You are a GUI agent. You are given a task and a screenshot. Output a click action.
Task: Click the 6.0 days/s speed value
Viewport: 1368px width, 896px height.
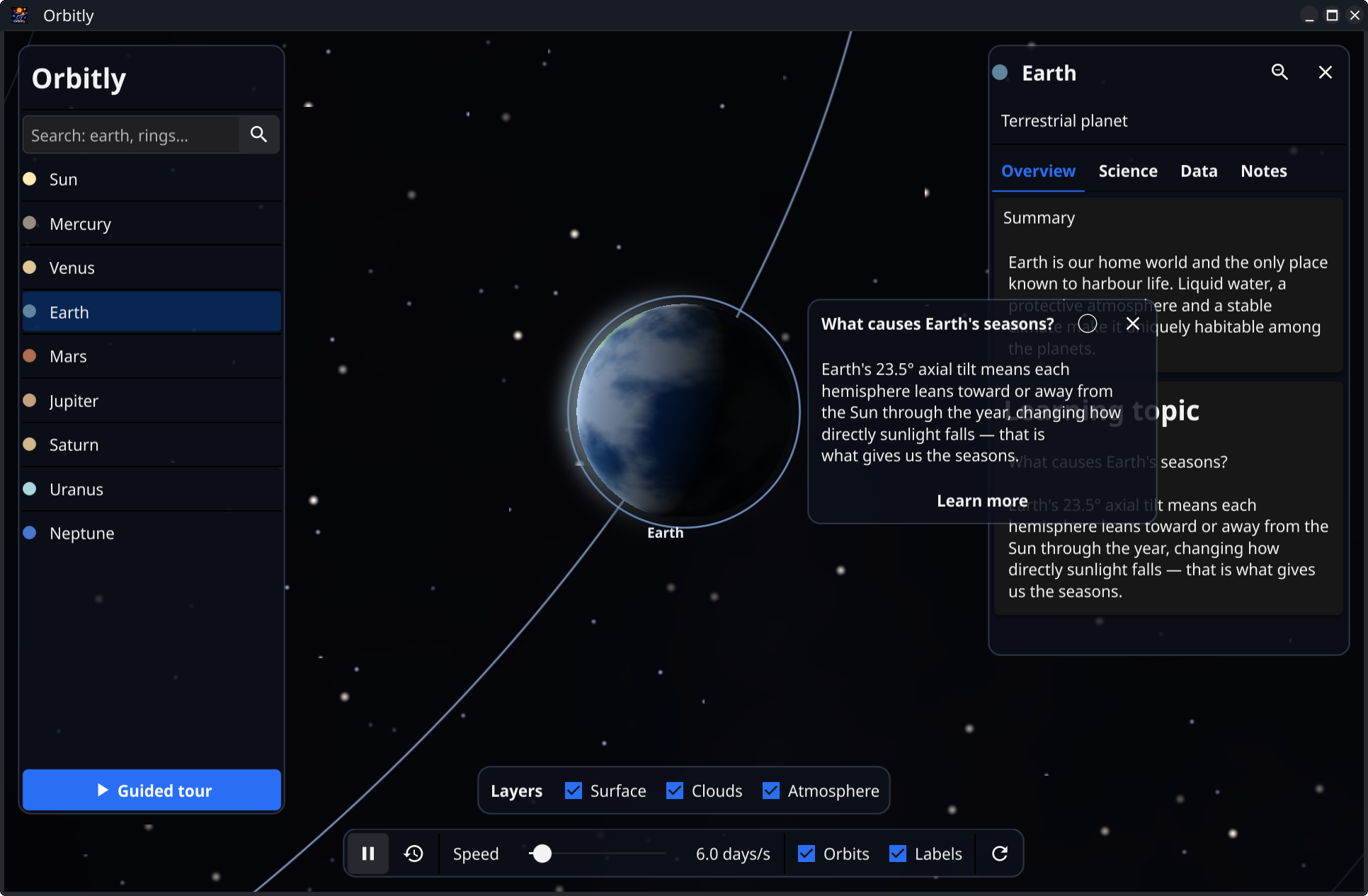point(733,854)
